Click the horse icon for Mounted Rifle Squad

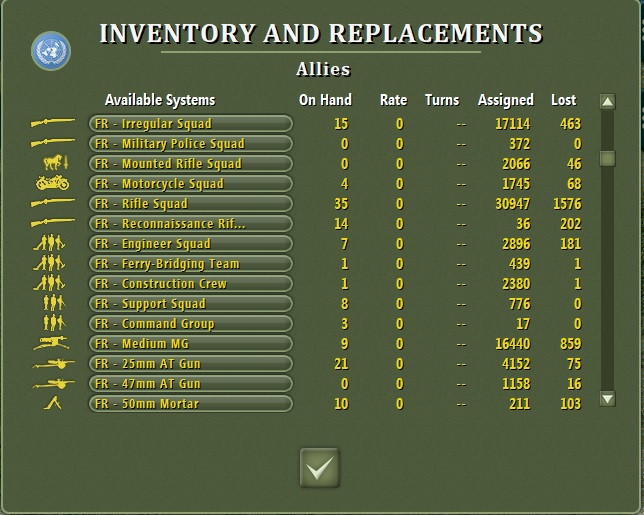(x=55, y=162)
